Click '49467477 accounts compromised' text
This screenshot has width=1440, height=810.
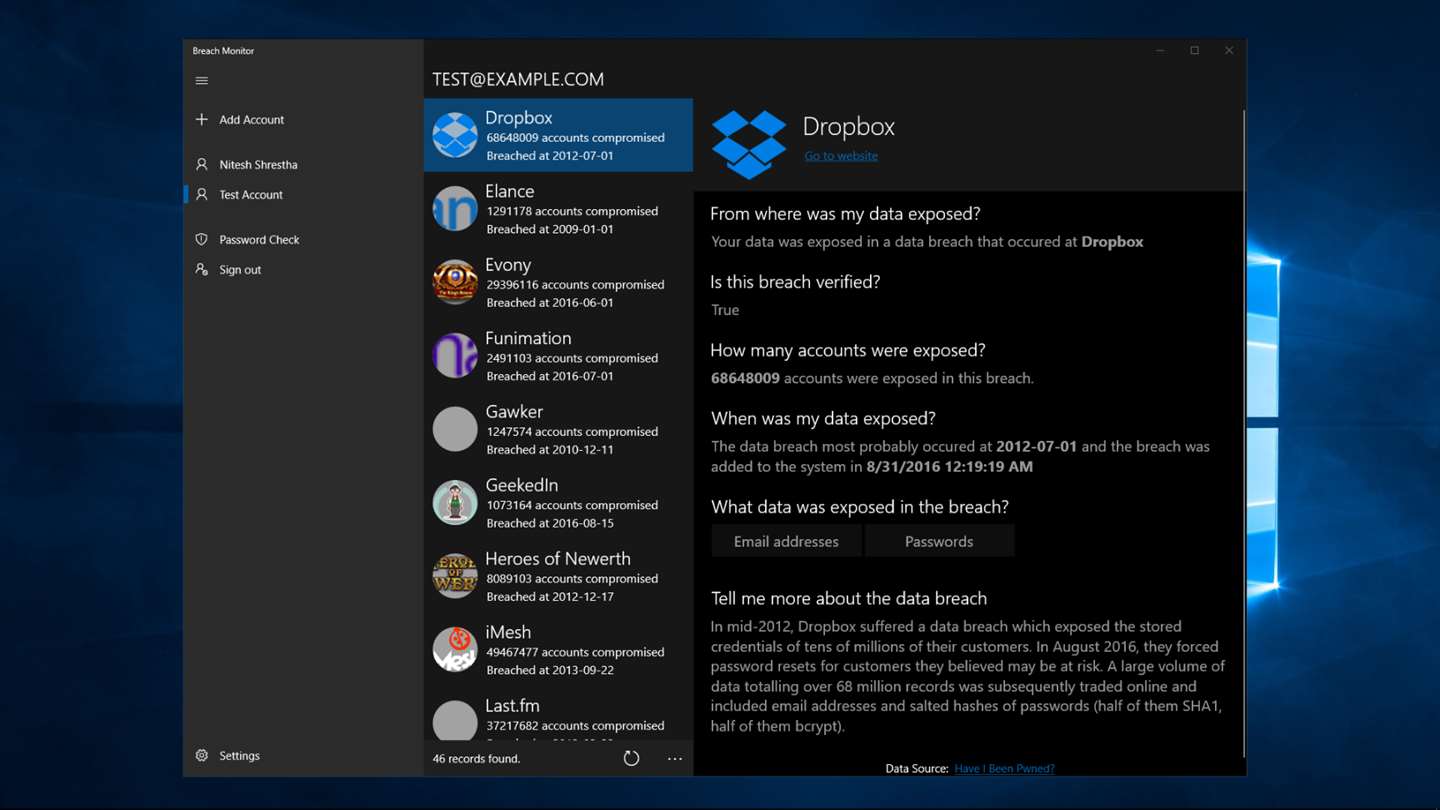tap(575, 652)
